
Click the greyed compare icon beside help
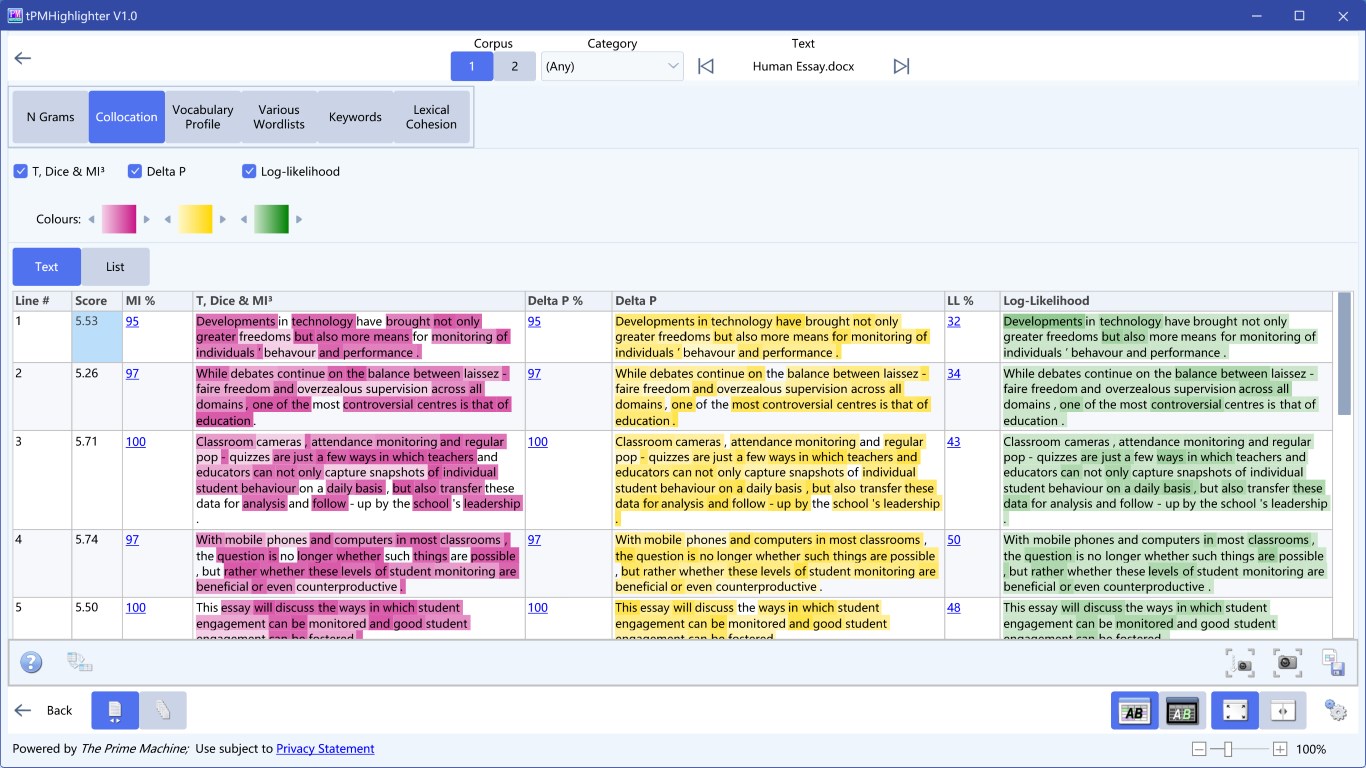(80, 662)
